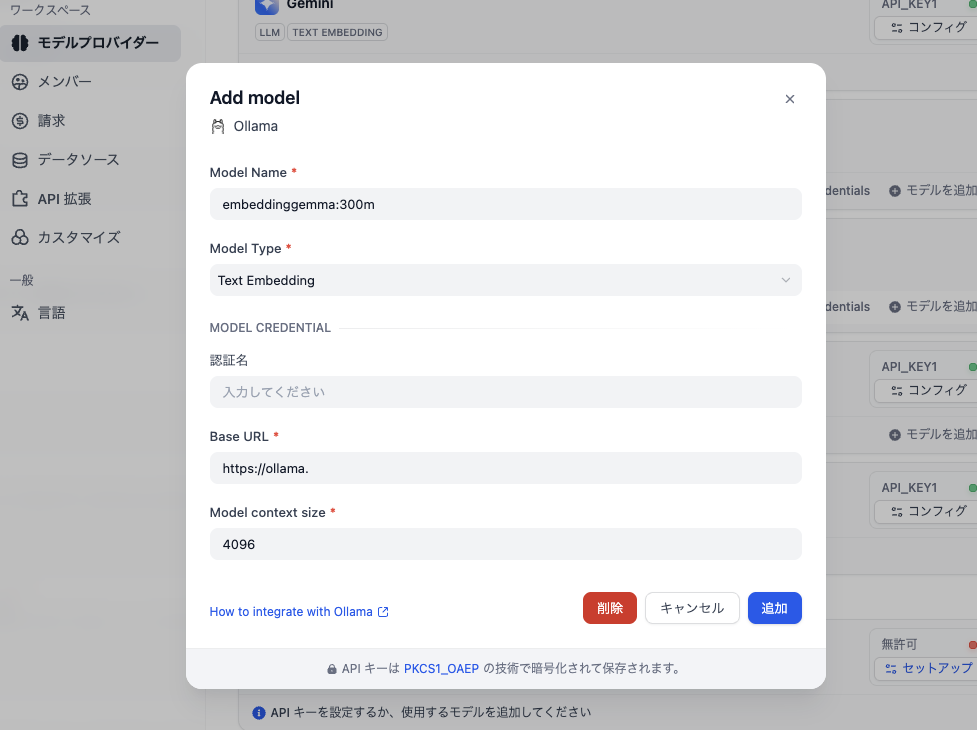
Task: Click the 無許可 status label
Action: click(x=899, y=644)
